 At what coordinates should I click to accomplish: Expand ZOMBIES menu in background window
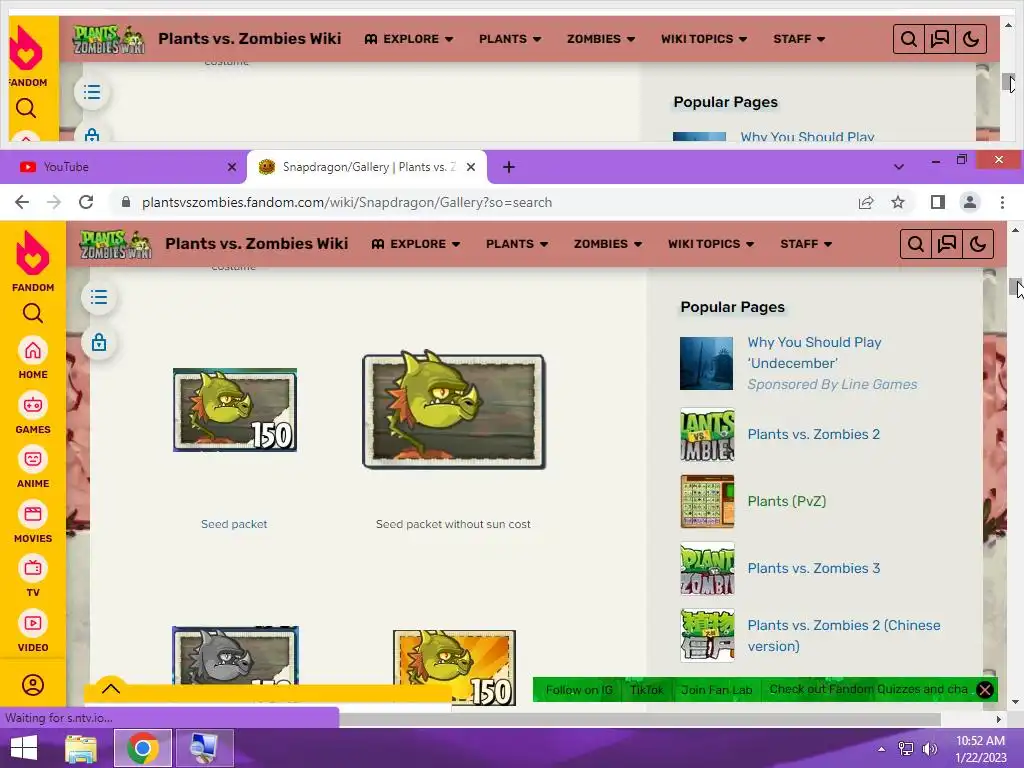601,39
